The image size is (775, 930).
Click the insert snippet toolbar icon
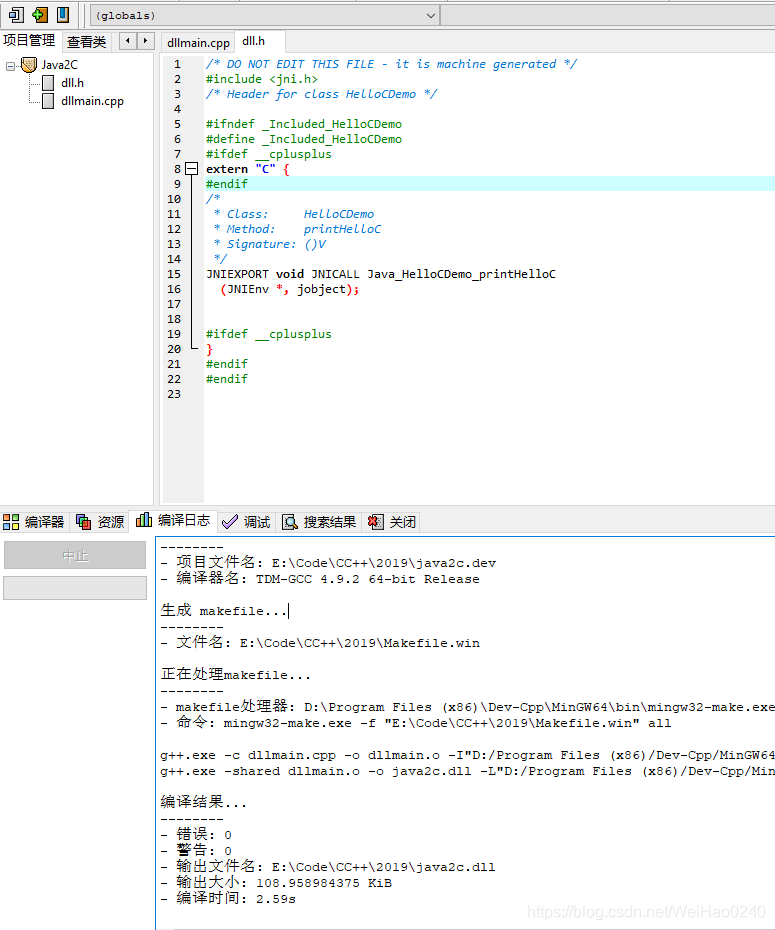pyautogui.click(x=16, y=15)
